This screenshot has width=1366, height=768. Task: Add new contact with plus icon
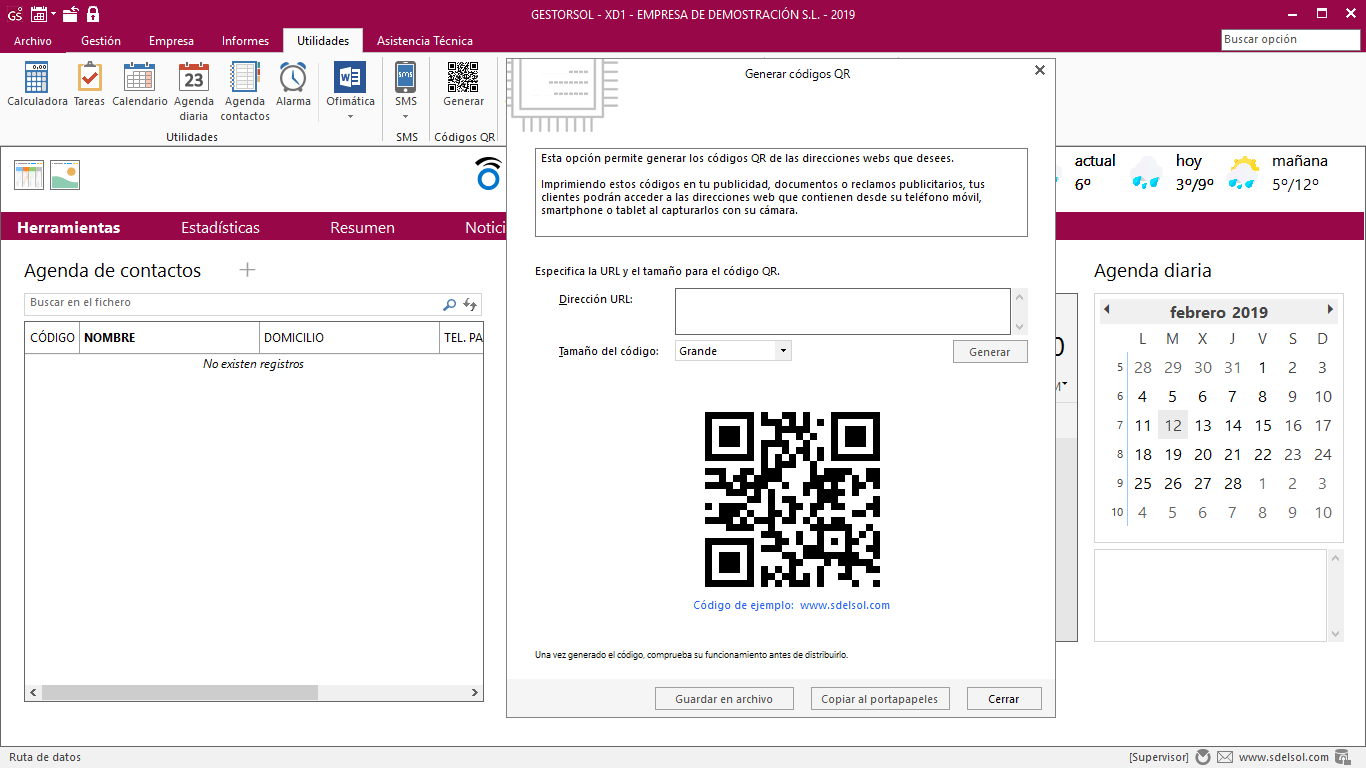248,270
